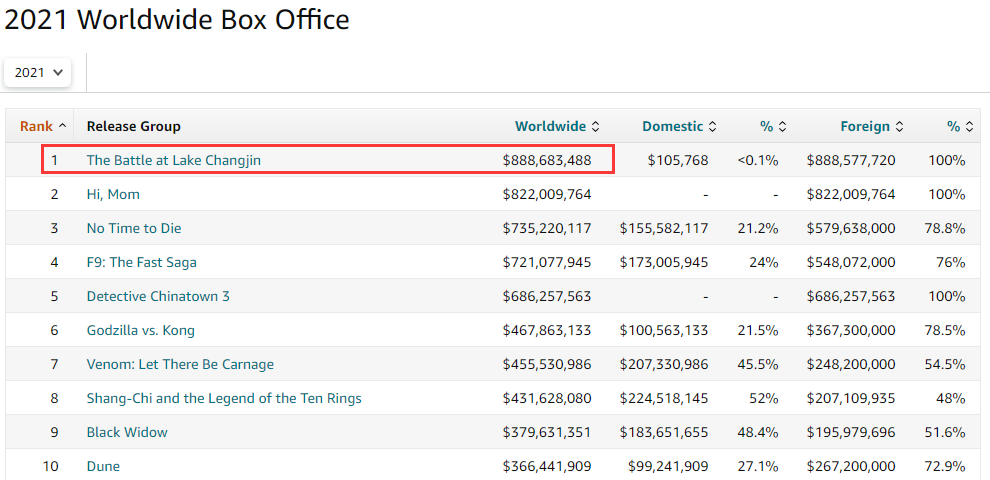Sort by Domestic column sort arrows
The width and height of the screenshot is (990, 480).
point(713,126)
